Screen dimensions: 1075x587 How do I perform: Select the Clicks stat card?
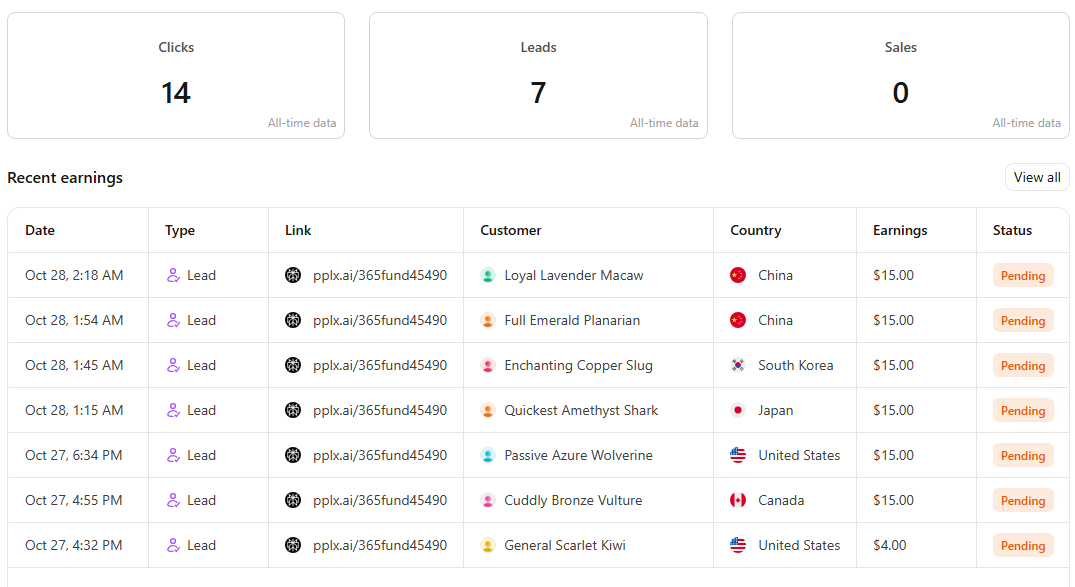tap(176, 75)
